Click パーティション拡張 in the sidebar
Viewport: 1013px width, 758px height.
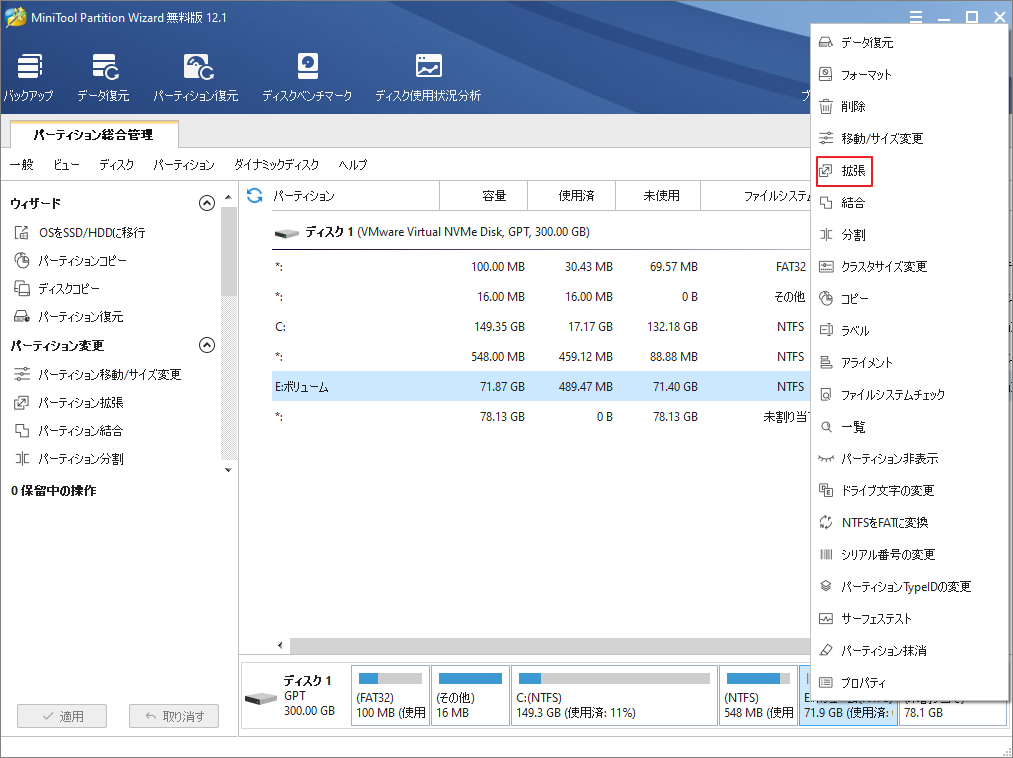(x=68, y=403)
